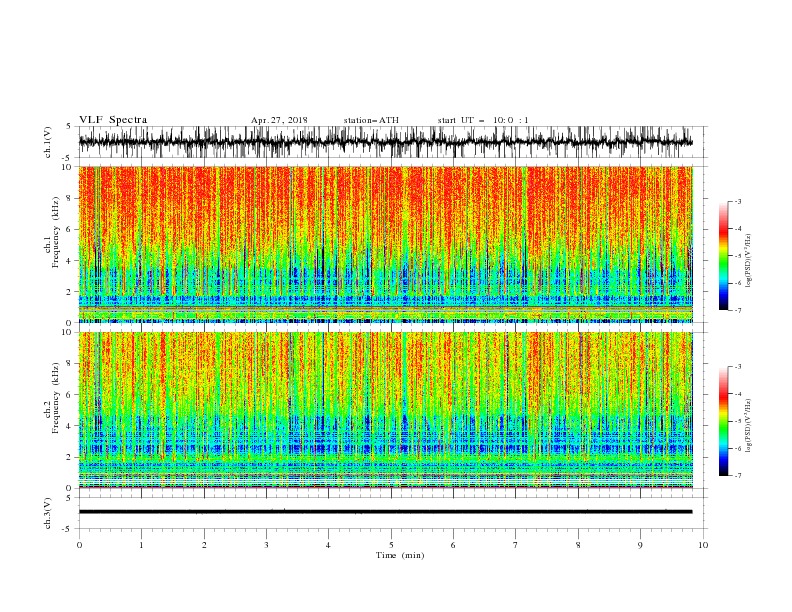Click time axis tick label "10"
The width and height of the screenshot is (792, 612).
(x=703, y=545)
